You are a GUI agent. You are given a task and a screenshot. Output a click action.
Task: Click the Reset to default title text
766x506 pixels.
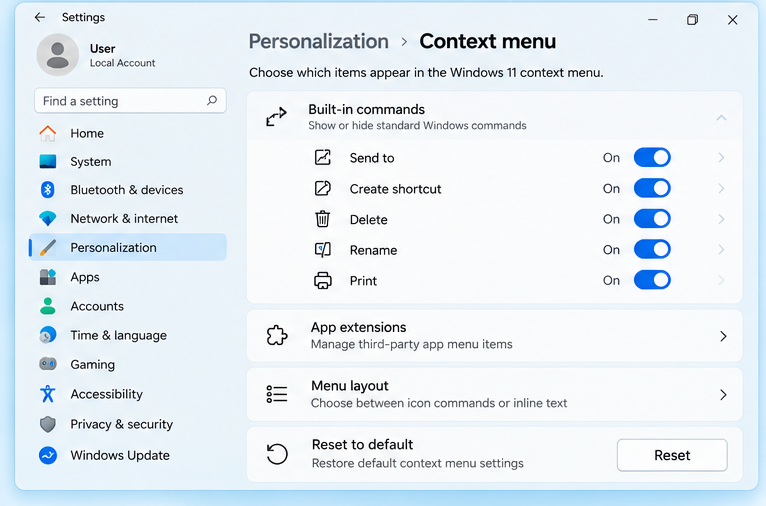[x=362, y=444]
